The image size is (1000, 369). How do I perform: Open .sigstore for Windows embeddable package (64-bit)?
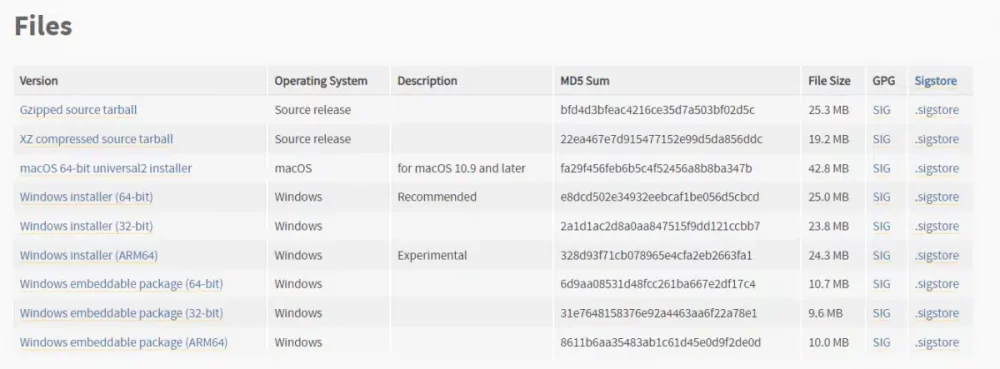937,284
